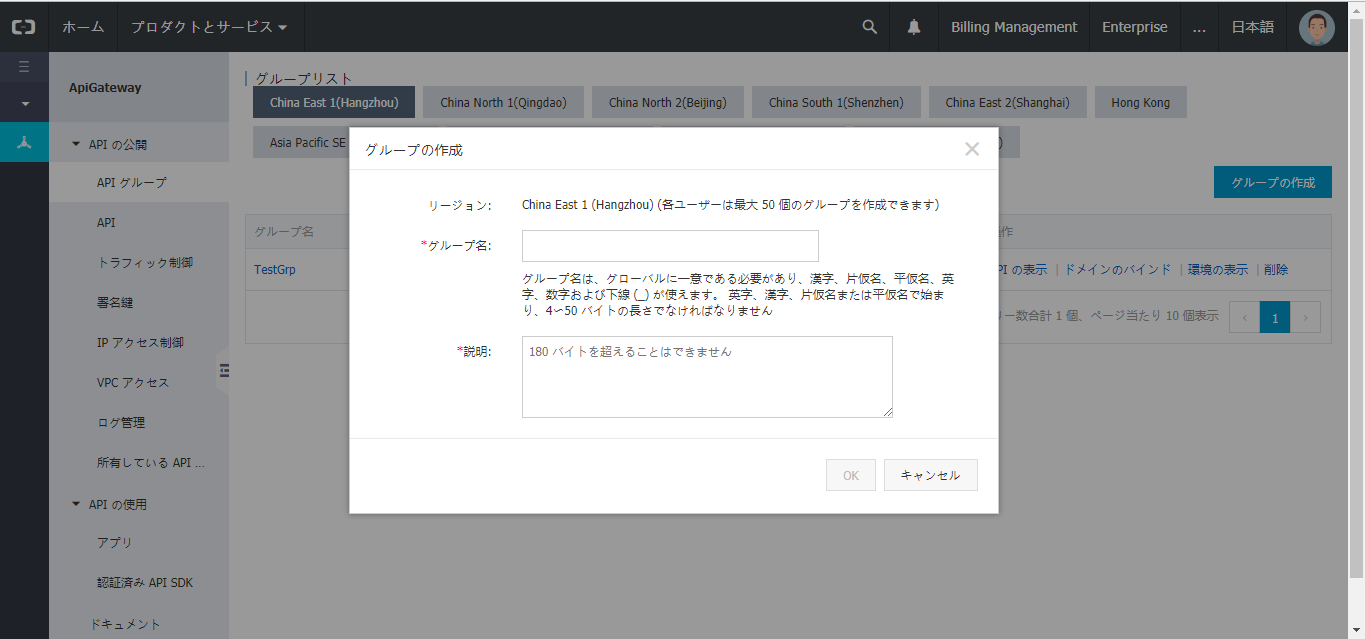Select Hong Kong region tab
The width and height of the screenshot is (1365, 639).
click(x=1140, y=103)
